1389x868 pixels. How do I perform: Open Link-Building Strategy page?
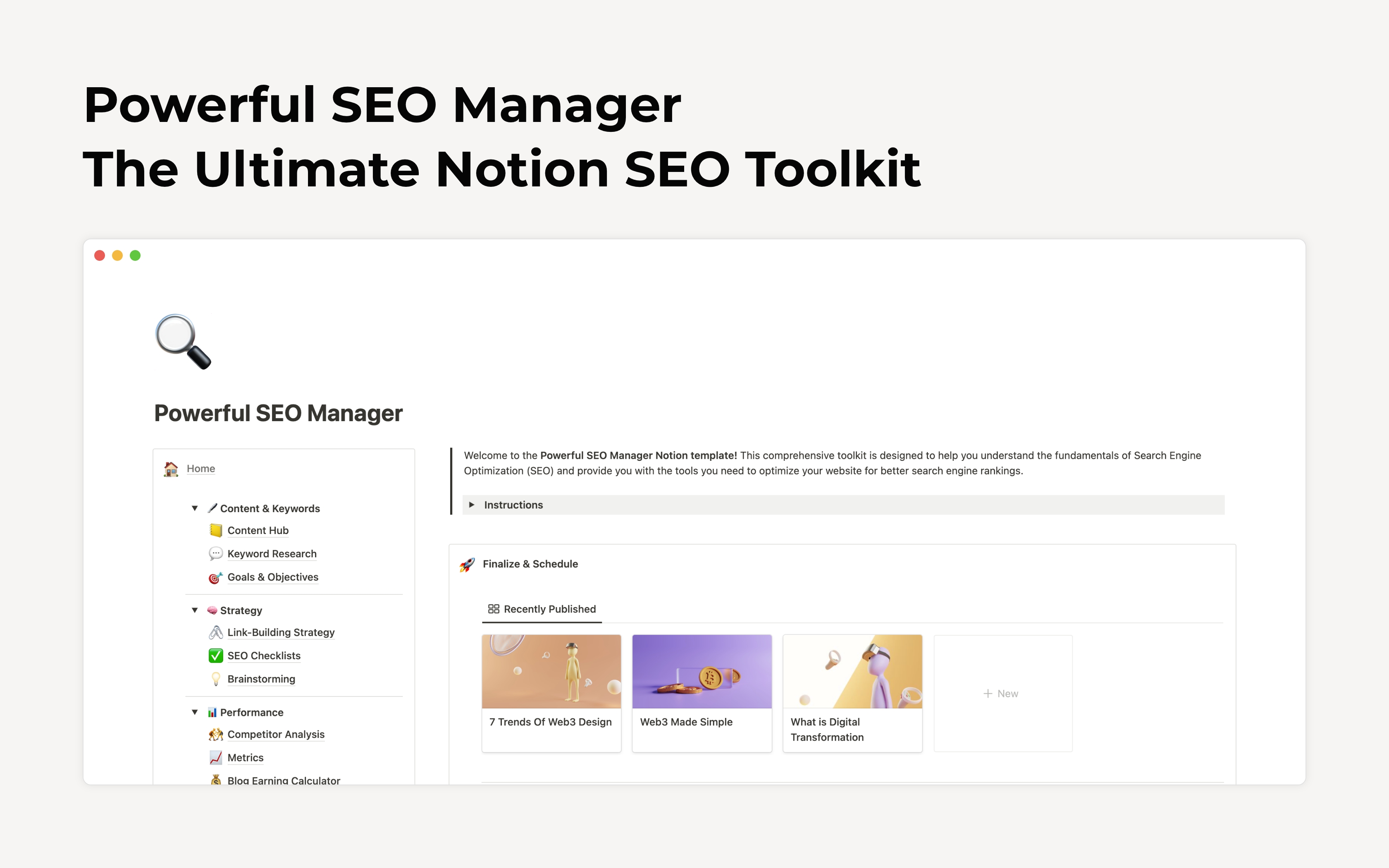pos(281,632)
